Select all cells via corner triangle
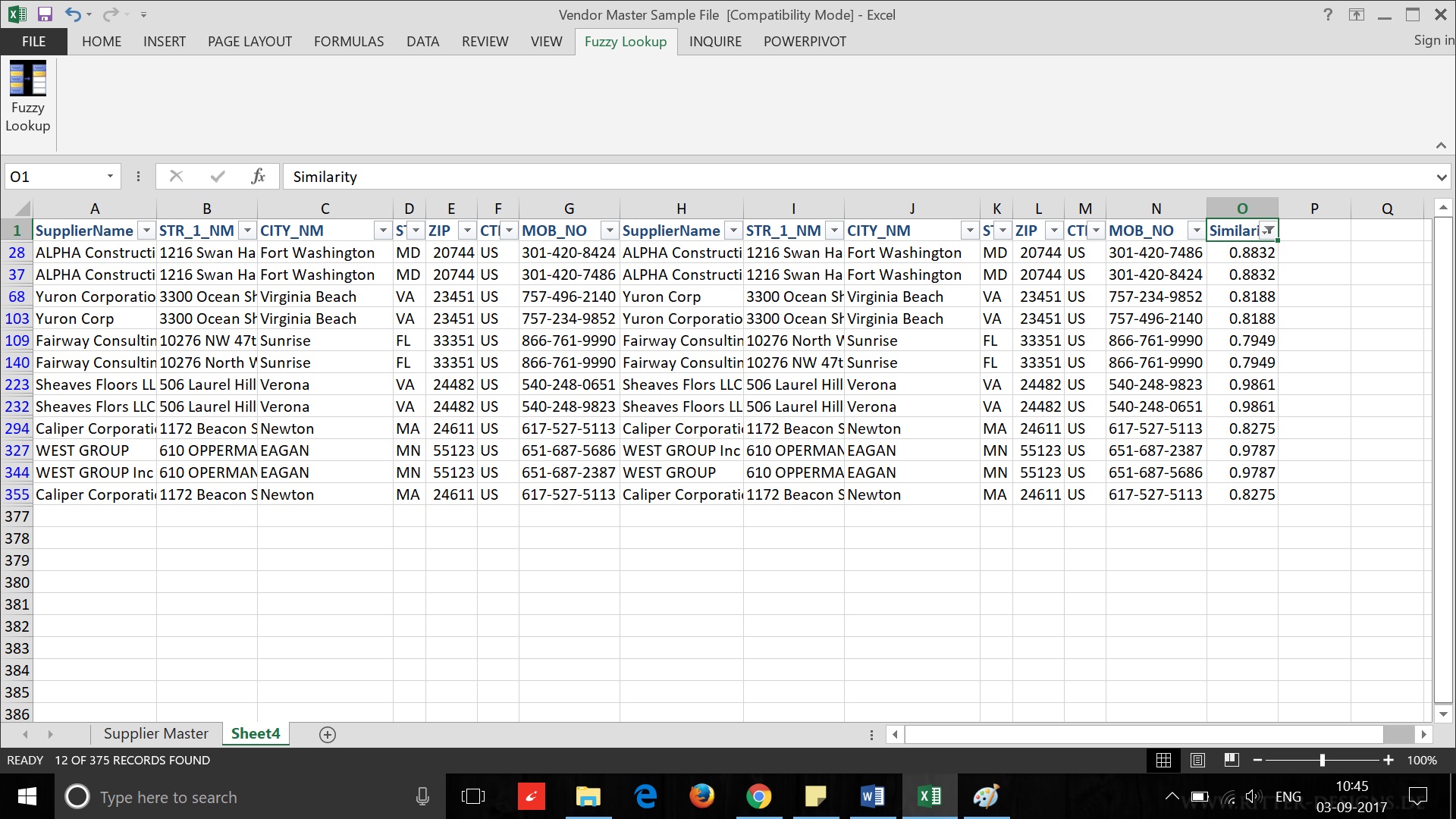This screenshot has height=819, width=1456. point(21,208)
